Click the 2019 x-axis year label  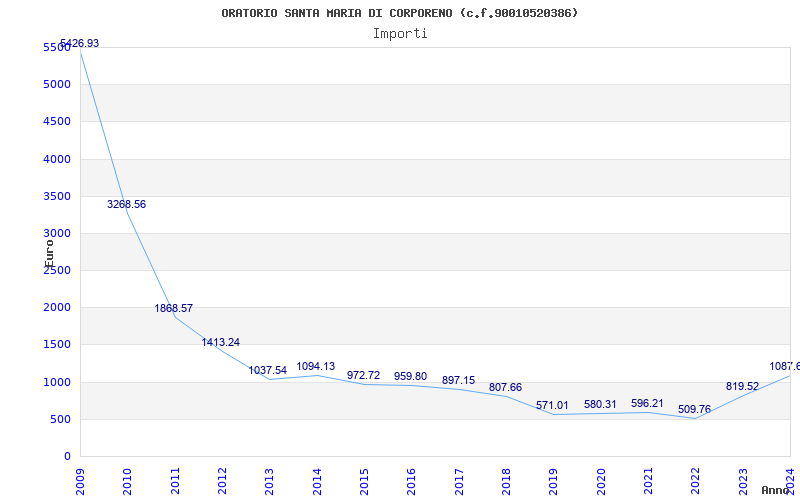[x=554, y=479]
